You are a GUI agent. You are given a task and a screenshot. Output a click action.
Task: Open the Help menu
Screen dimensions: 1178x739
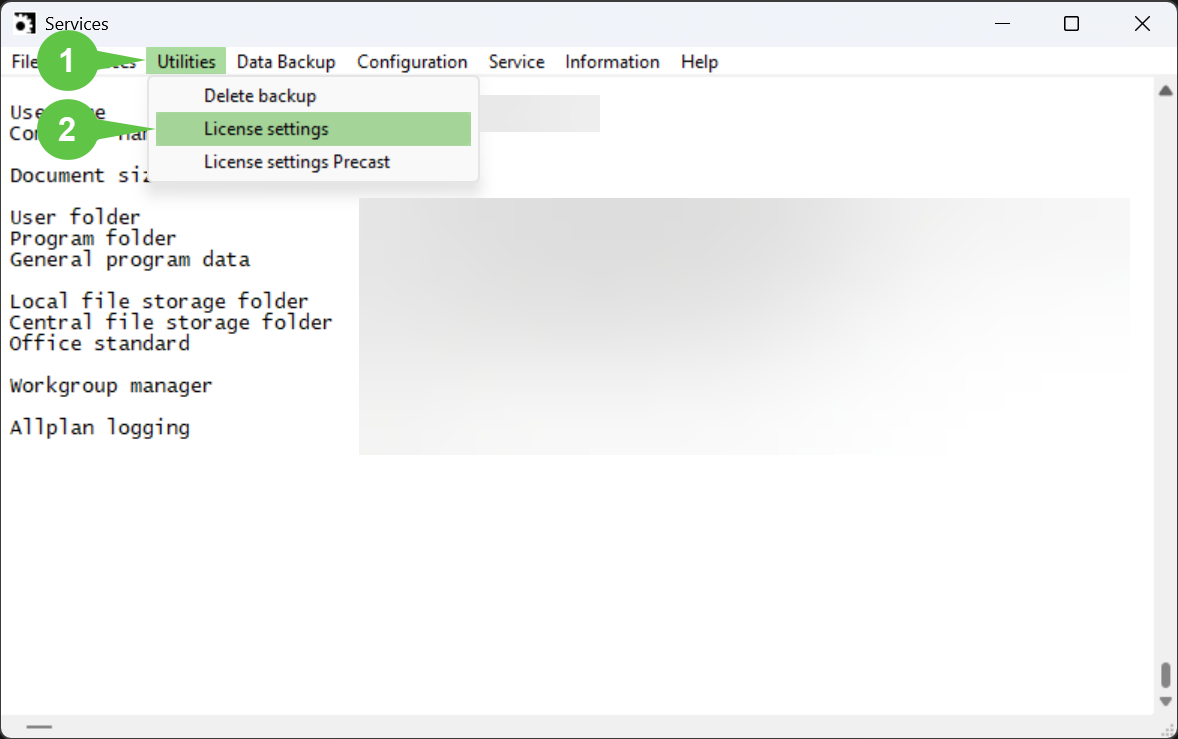[x=699, y=62]
